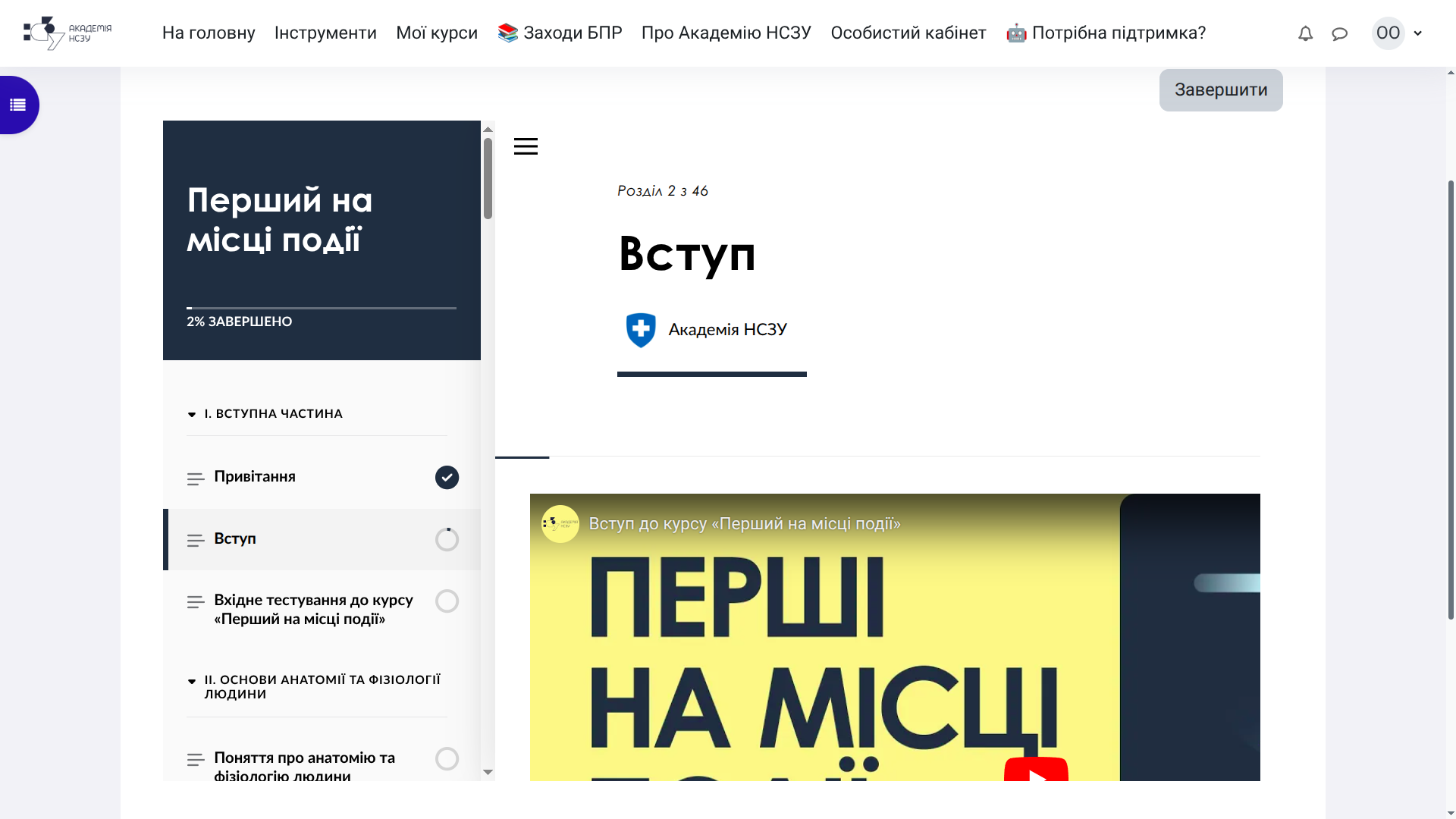Toggle sidebar with hamburger menu icon

point(526,146)
